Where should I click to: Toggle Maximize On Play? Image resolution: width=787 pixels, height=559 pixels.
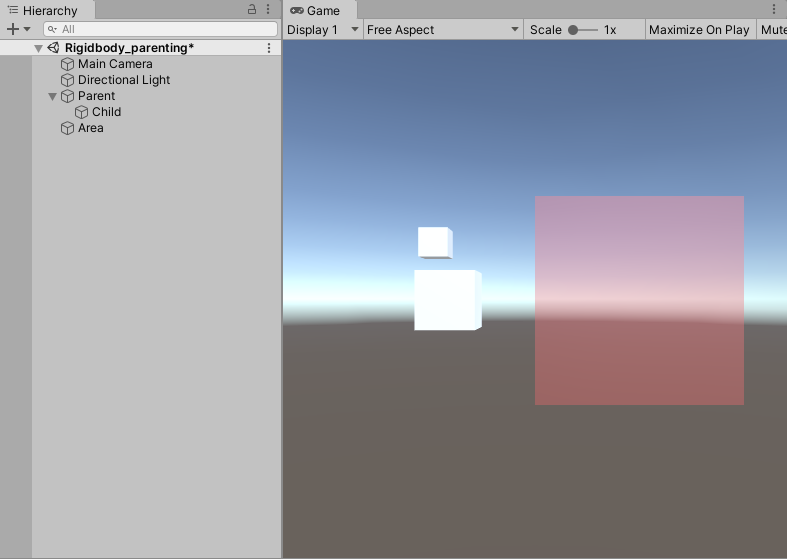coord(699,30)
